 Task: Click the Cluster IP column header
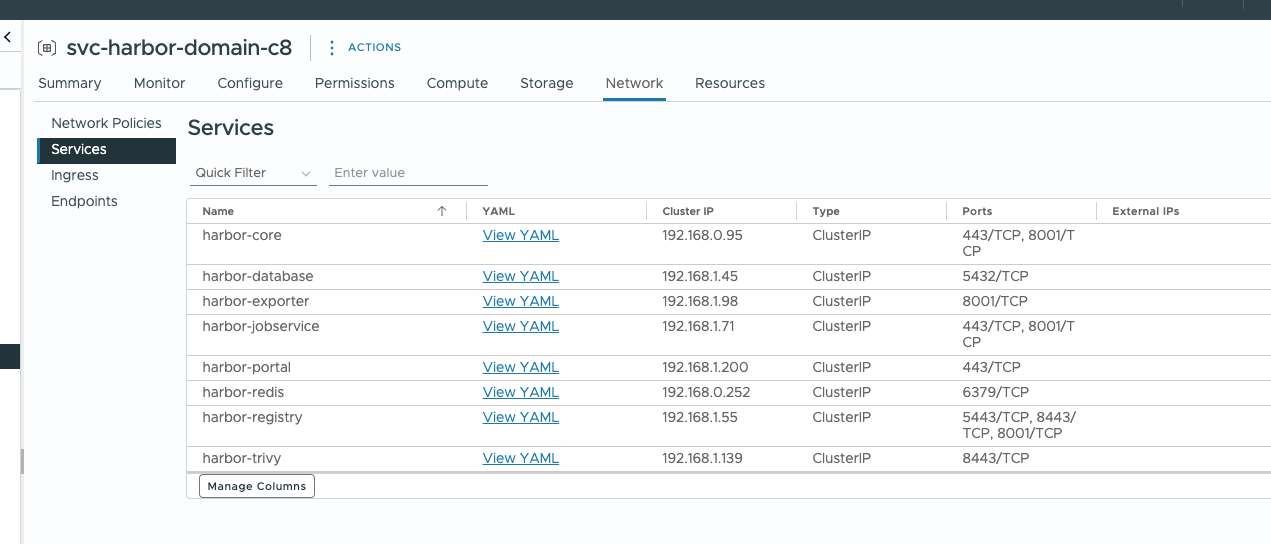(688, 211)
